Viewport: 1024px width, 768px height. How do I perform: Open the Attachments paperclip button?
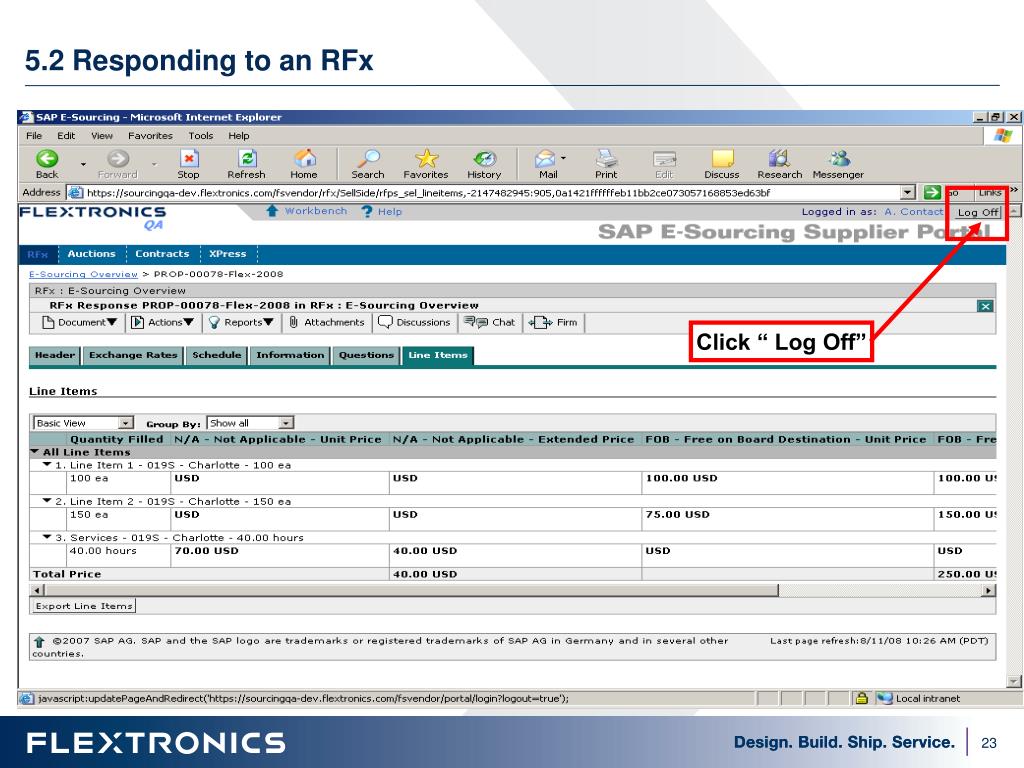coord(327,323)
